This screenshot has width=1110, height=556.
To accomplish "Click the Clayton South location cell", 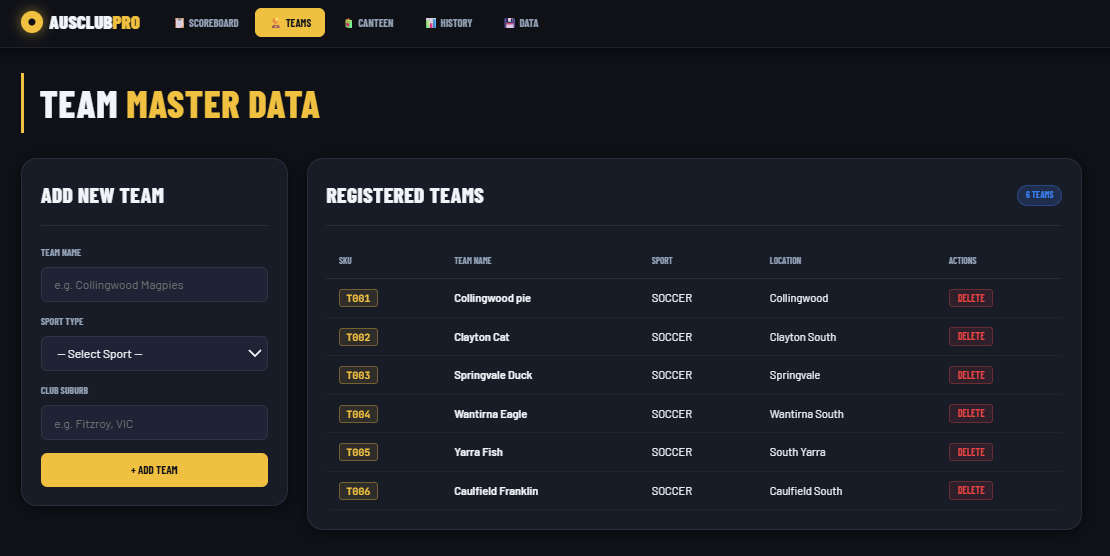I will [x=803, y=337].
